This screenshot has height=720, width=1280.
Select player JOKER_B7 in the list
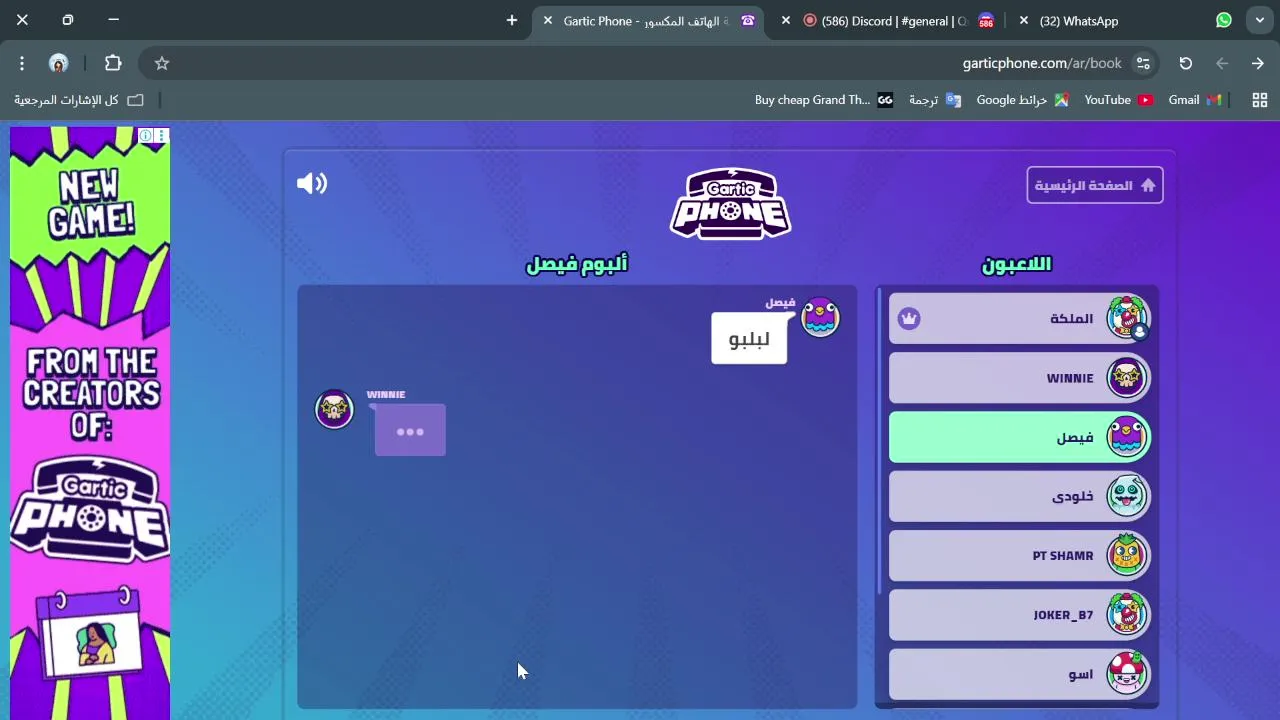click(x=1020, y=615)
